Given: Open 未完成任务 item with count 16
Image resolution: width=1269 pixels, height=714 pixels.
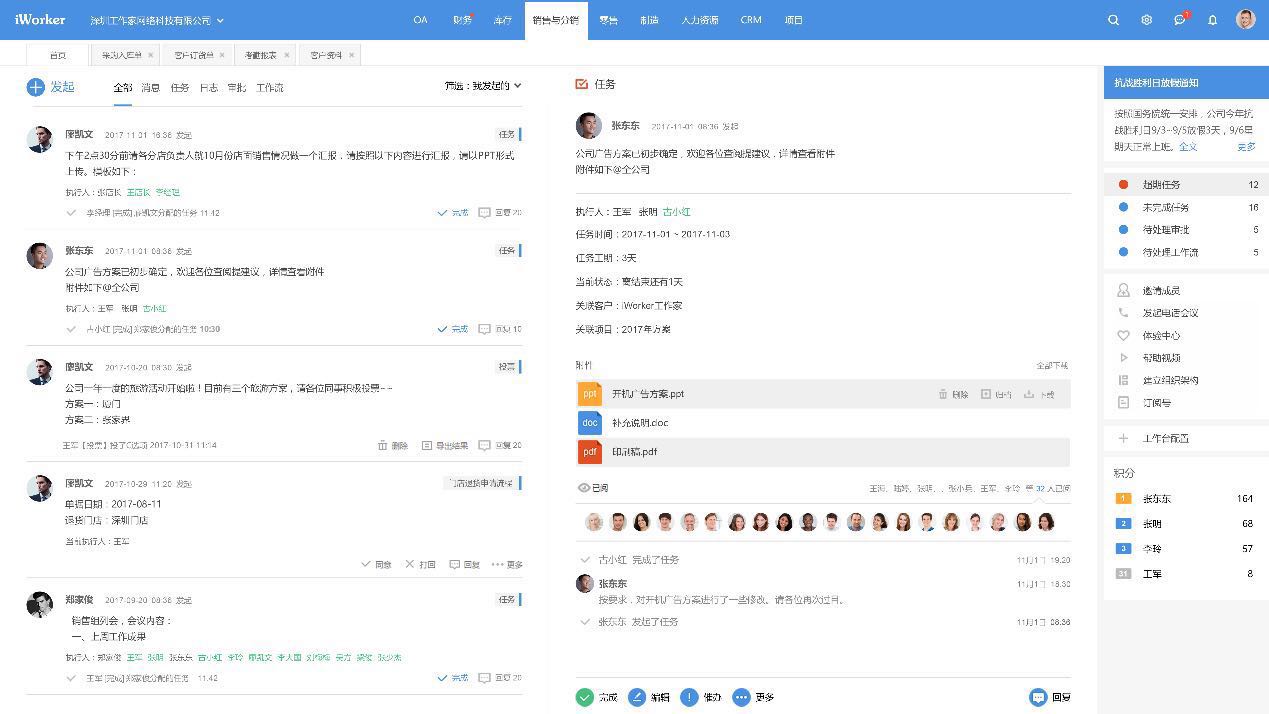Looking at the screenshot, I should 1186,207.
